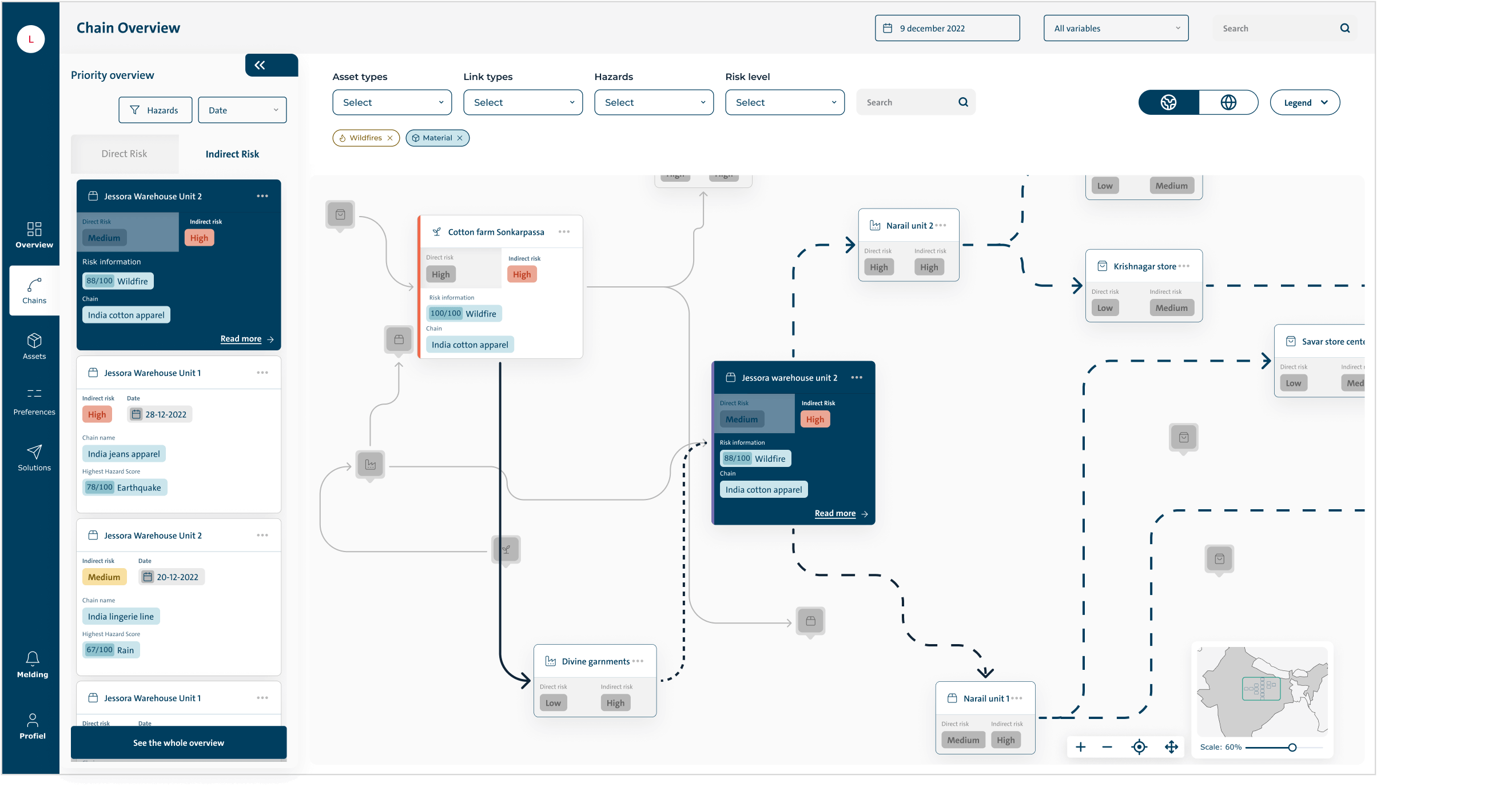
Task: Open Solutions in the sidebar
Action: pos(34,458)
